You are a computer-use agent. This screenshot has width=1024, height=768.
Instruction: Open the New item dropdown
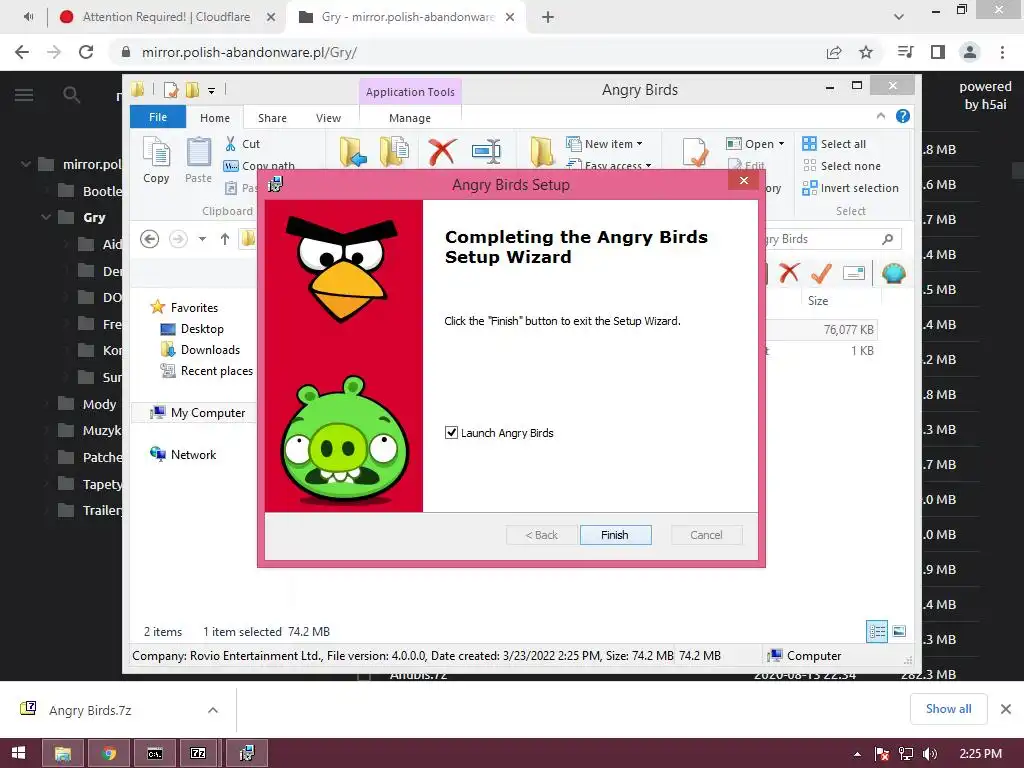[x=605, y=144]
